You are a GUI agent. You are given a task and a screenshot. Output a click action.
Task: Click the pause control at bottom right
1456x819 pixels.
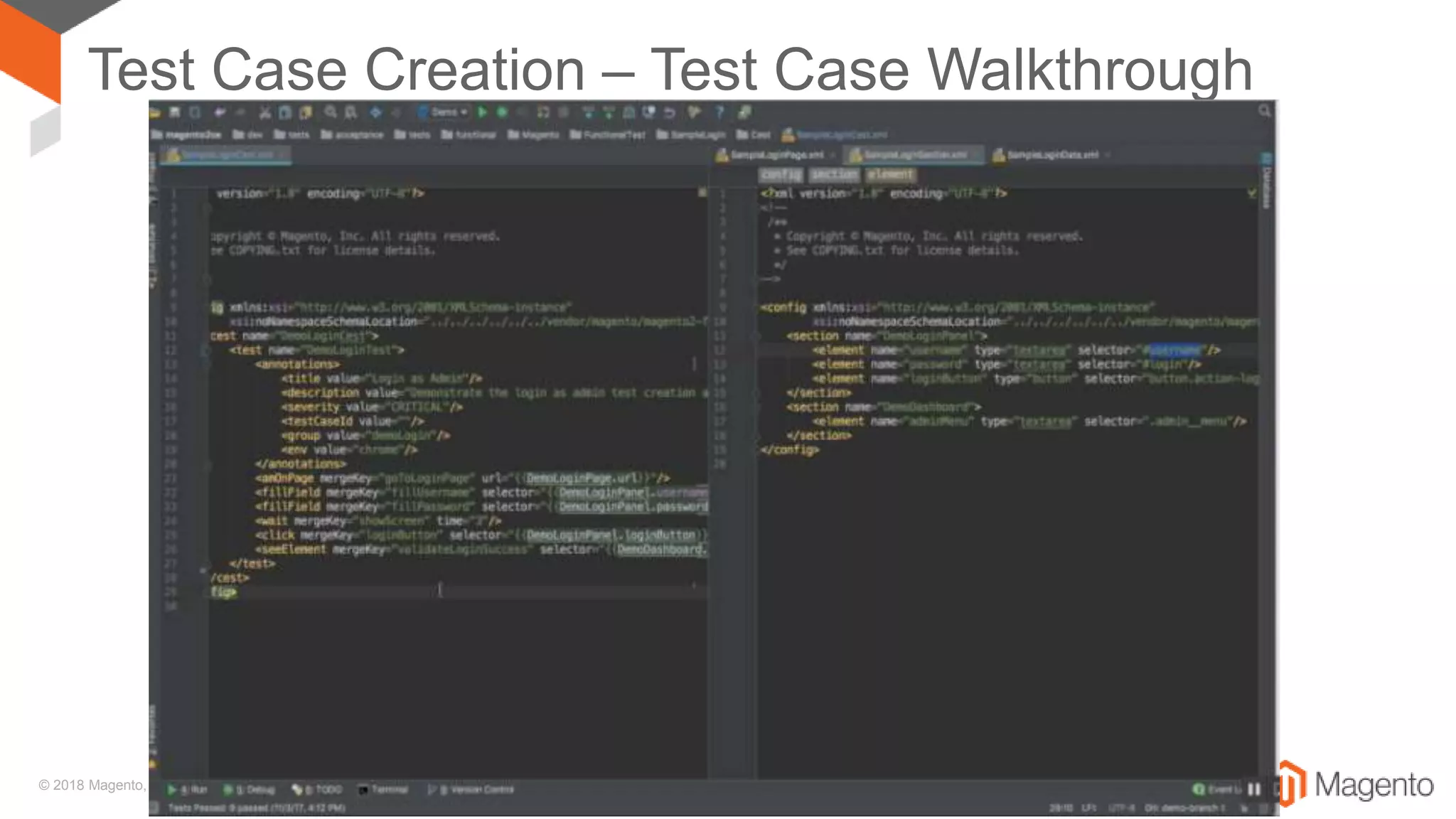pos(1254,789)
